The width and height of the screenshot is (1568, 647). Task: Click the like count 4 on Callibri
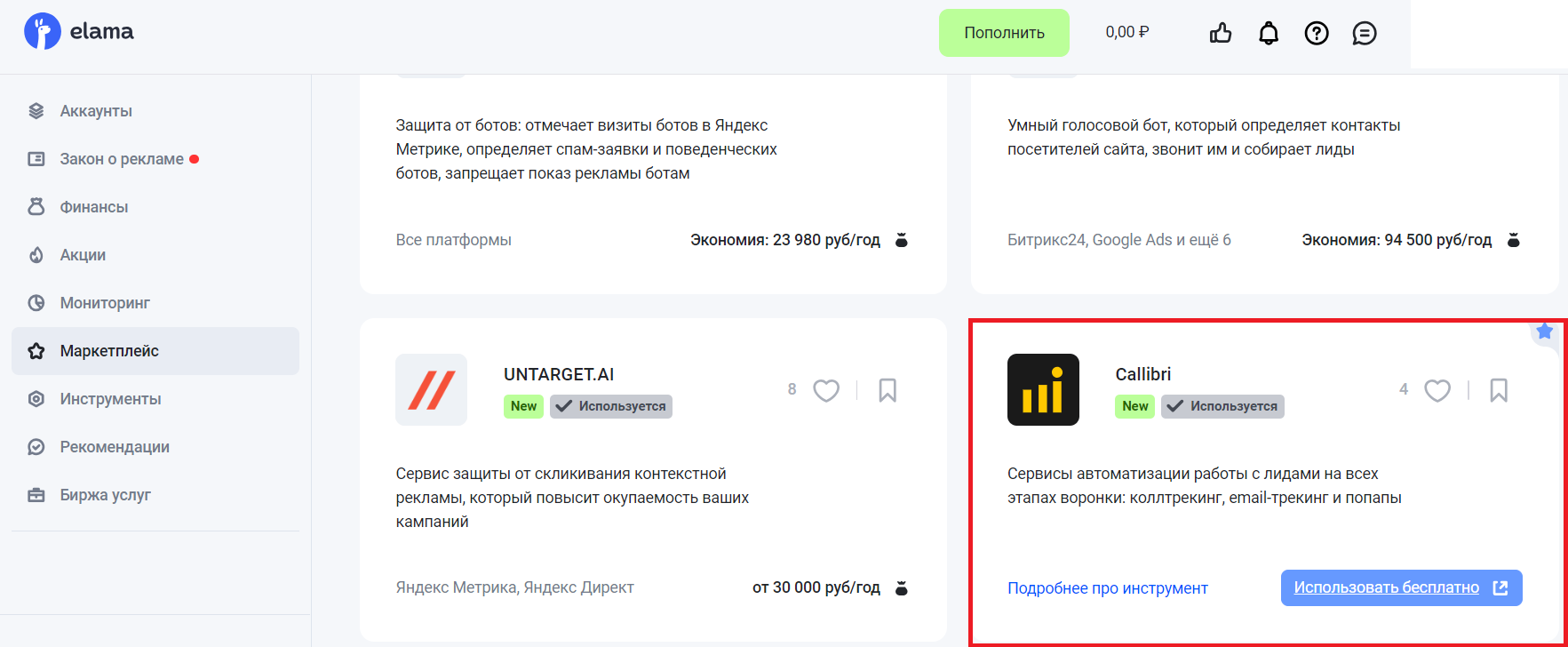tap(1404, 389)
